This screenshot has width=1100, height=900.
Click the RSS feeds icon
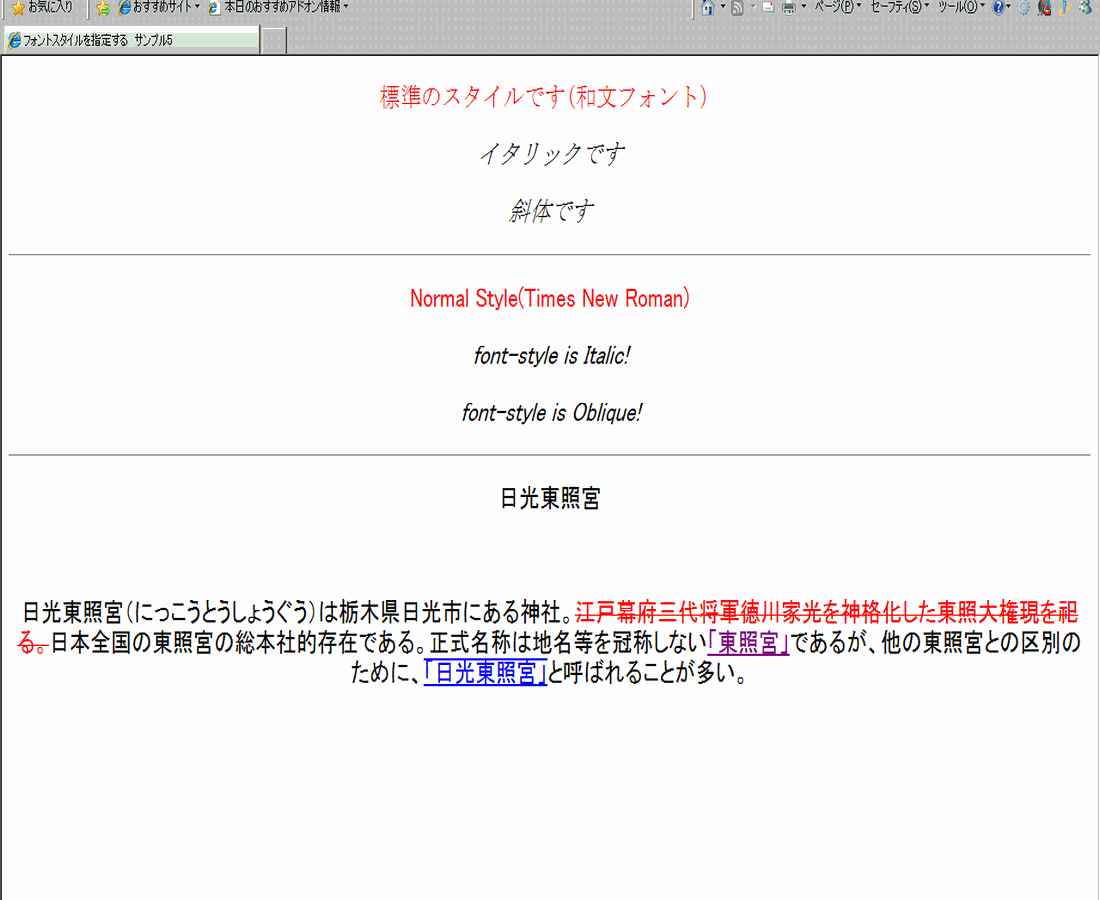pyautogui.click(x=737, y=8)
